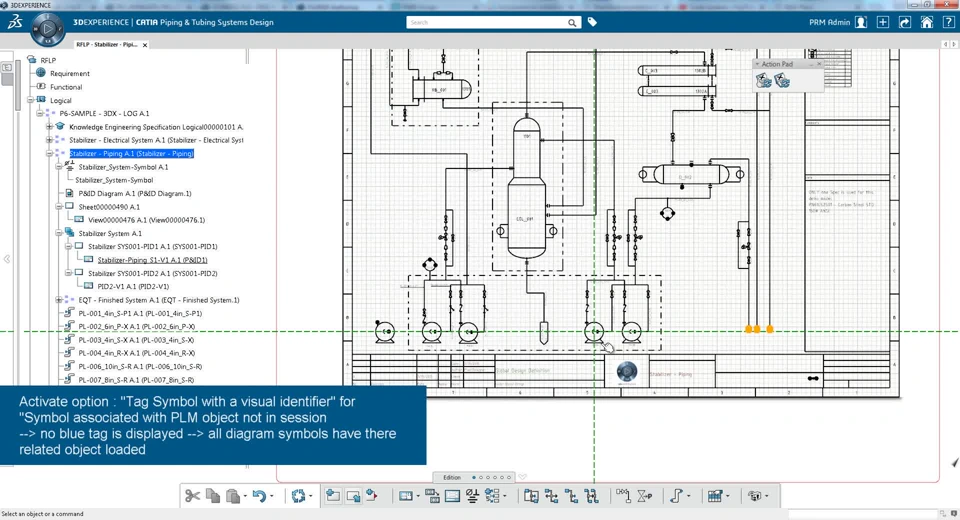The image size is (960, 520).
Task: Click the route piping line tool icon
Action: [676, 496]
